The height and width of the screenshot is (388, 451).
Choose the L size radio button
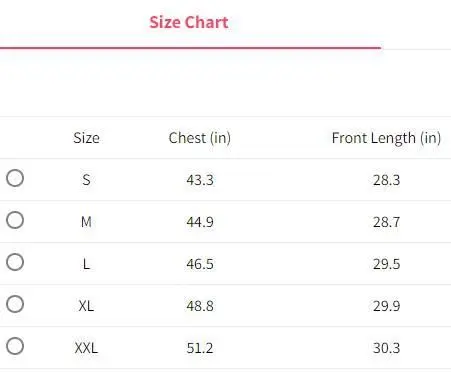click(15, 262)
